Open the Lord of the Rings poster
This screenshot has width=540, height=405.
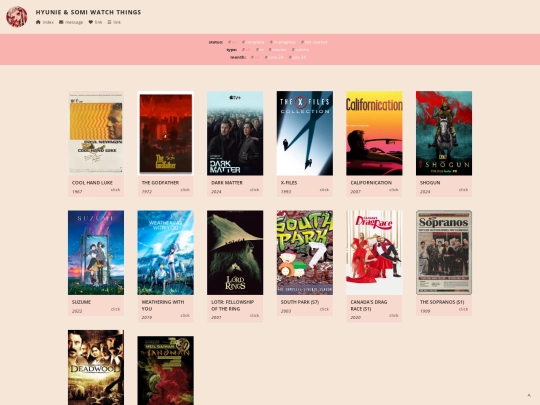click(235, 252)
